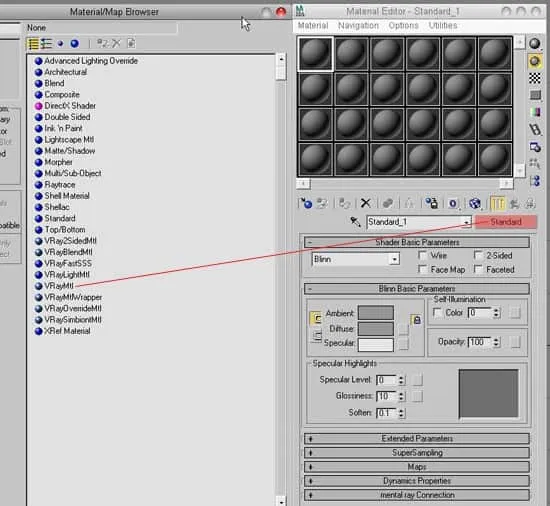Pick material from object eyedropper
This screenshot has height=506, width=550.
click(355, 222)
